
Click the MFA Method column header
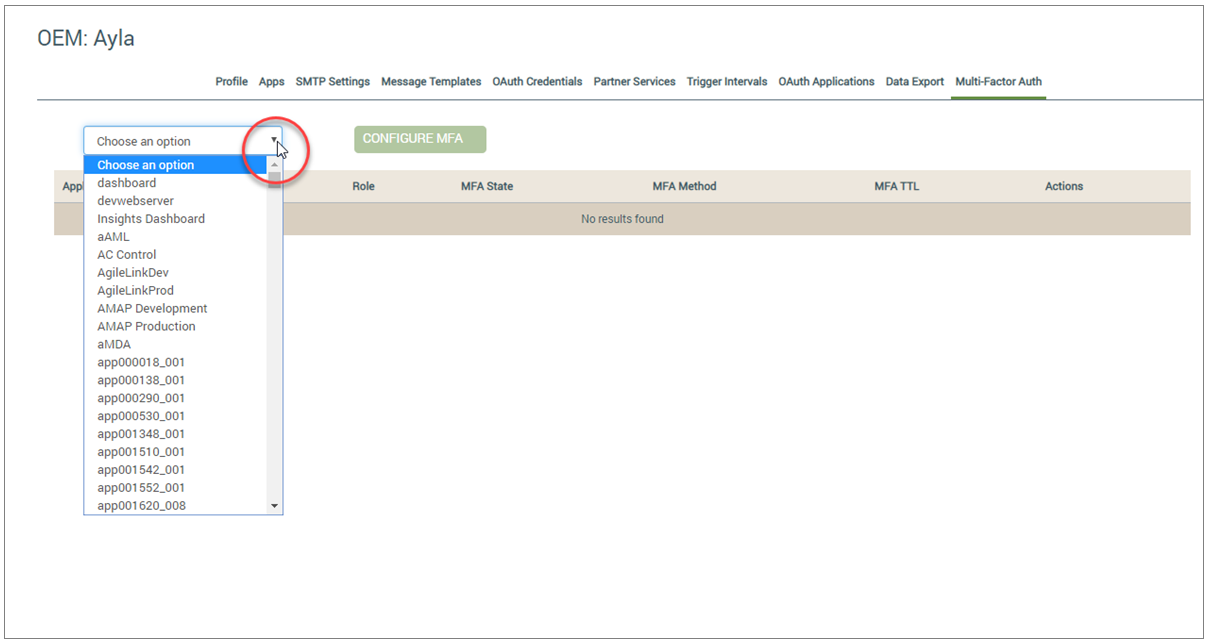point(684,186)
